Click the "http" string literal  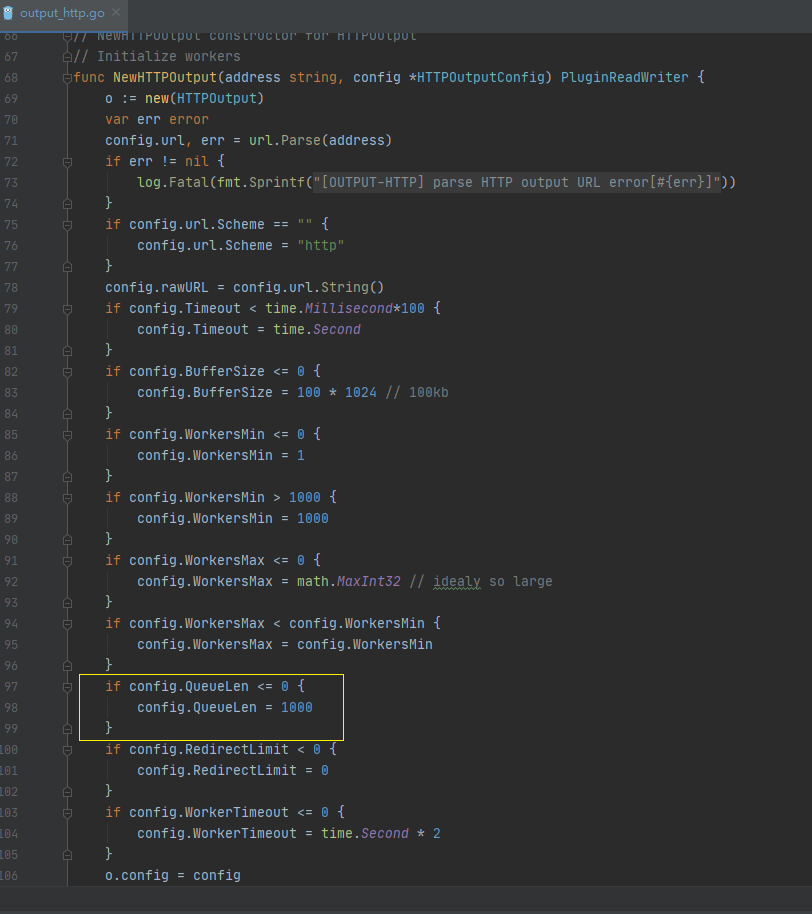click(x=321, y=245)
